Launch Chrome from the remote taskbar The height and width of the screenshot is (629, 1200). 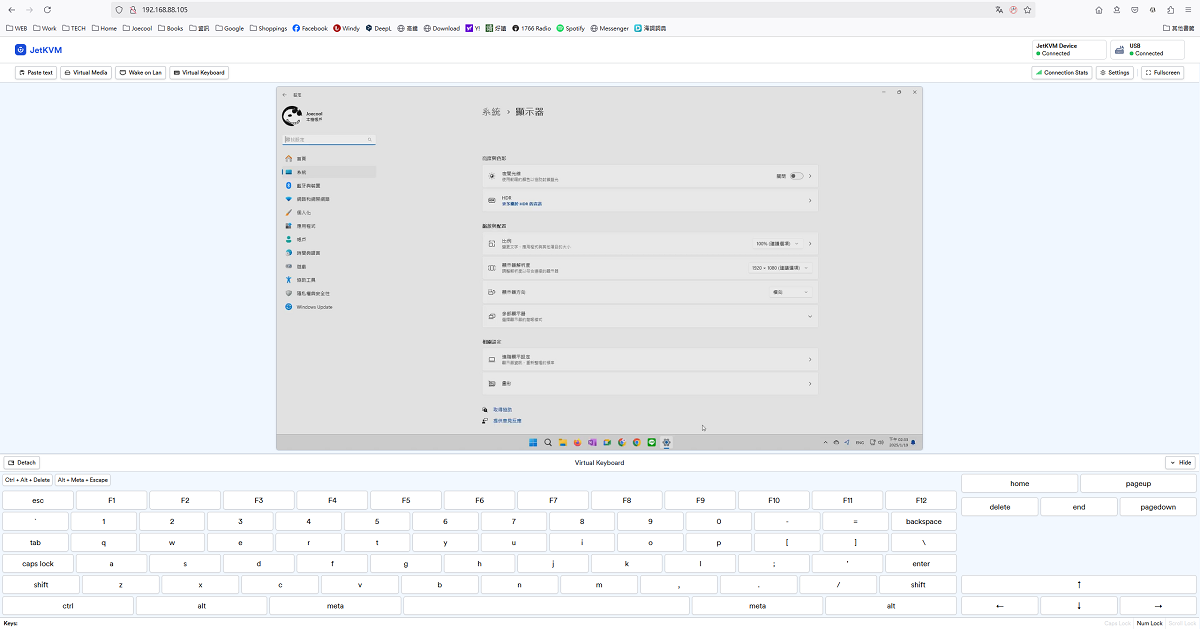pyautogui.click(x=637, y=442)
